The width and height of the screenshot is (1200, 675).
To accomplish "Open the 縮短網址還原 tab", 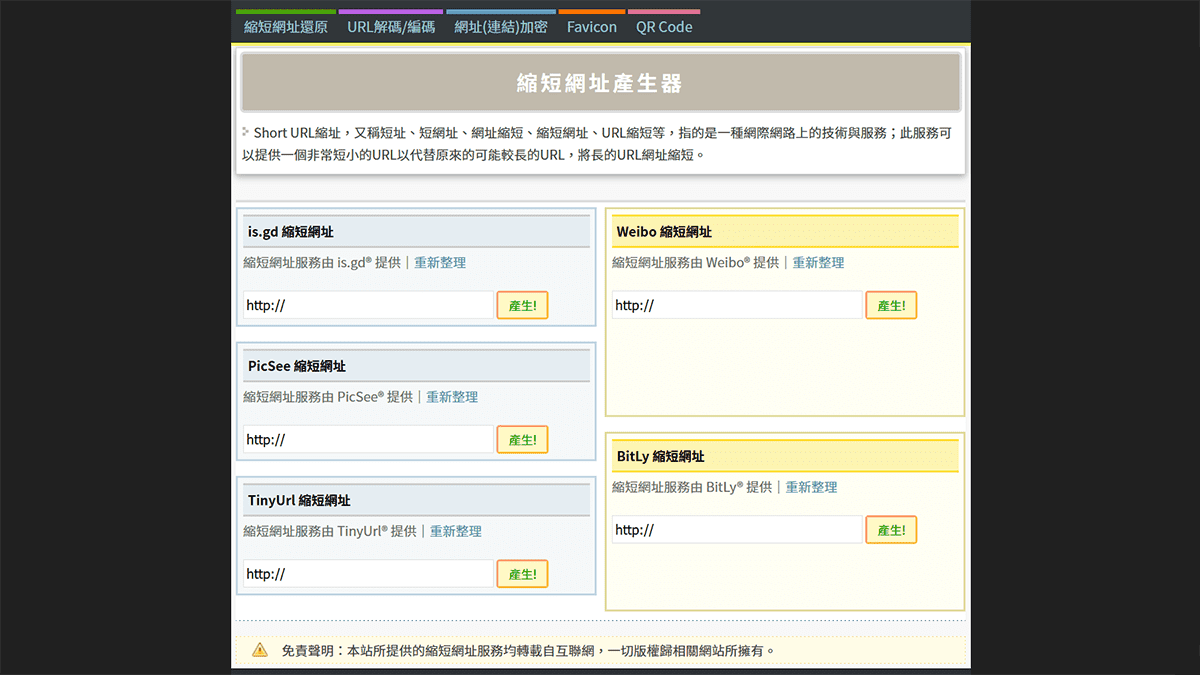I will (286, 27).
